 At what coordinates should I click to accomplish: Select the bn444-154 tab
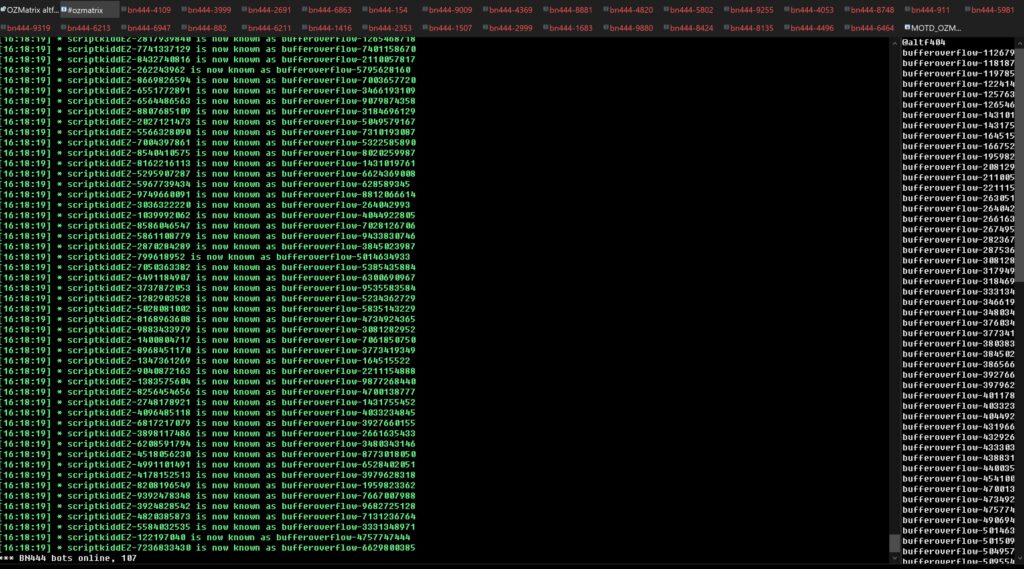385,10
